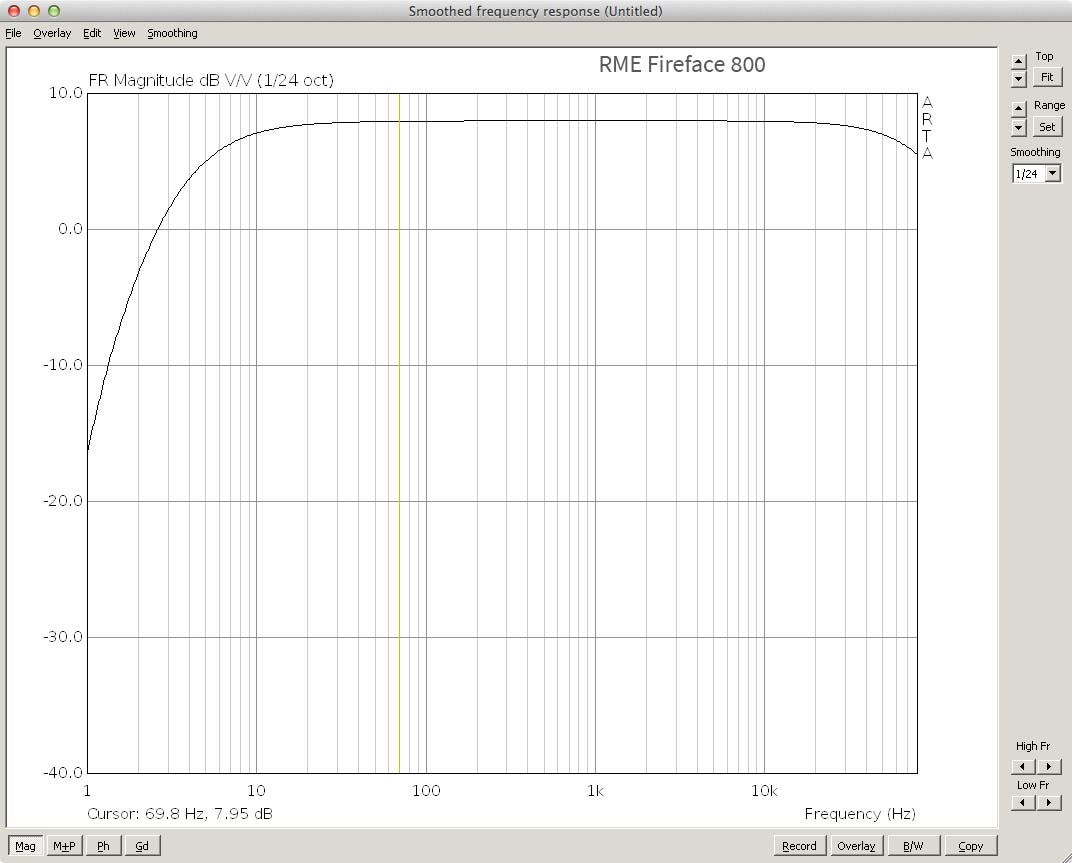Click the High Fr left arrow
This screenshot has height=863, width=1072.
1023,767
